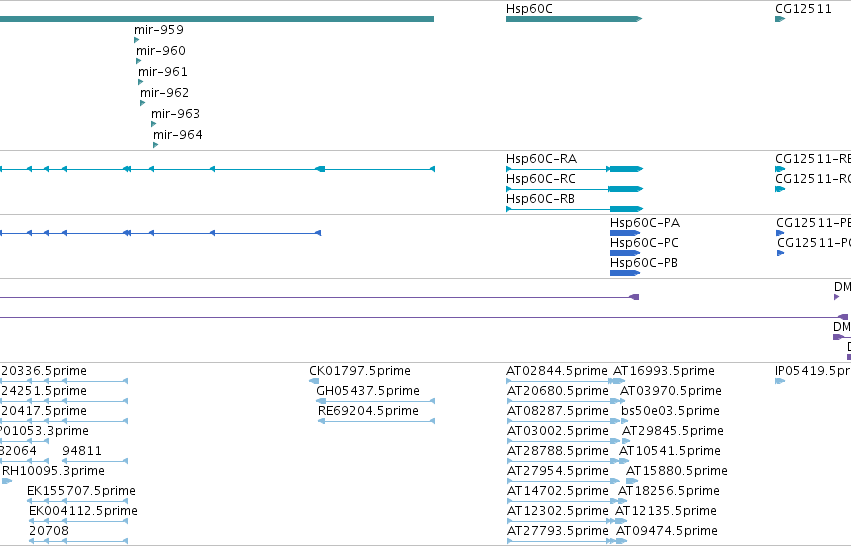This screenshot has width=851, height=546.
Task: Highlight the AT12302.5prime EST
Action: [561, 522]
